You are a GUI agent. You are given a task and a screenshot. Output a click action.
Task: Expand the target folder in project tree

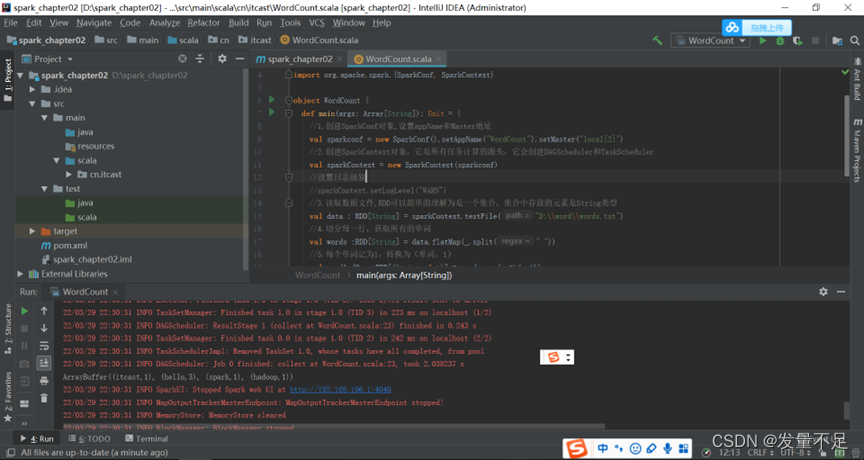click(x=33, y=231)
